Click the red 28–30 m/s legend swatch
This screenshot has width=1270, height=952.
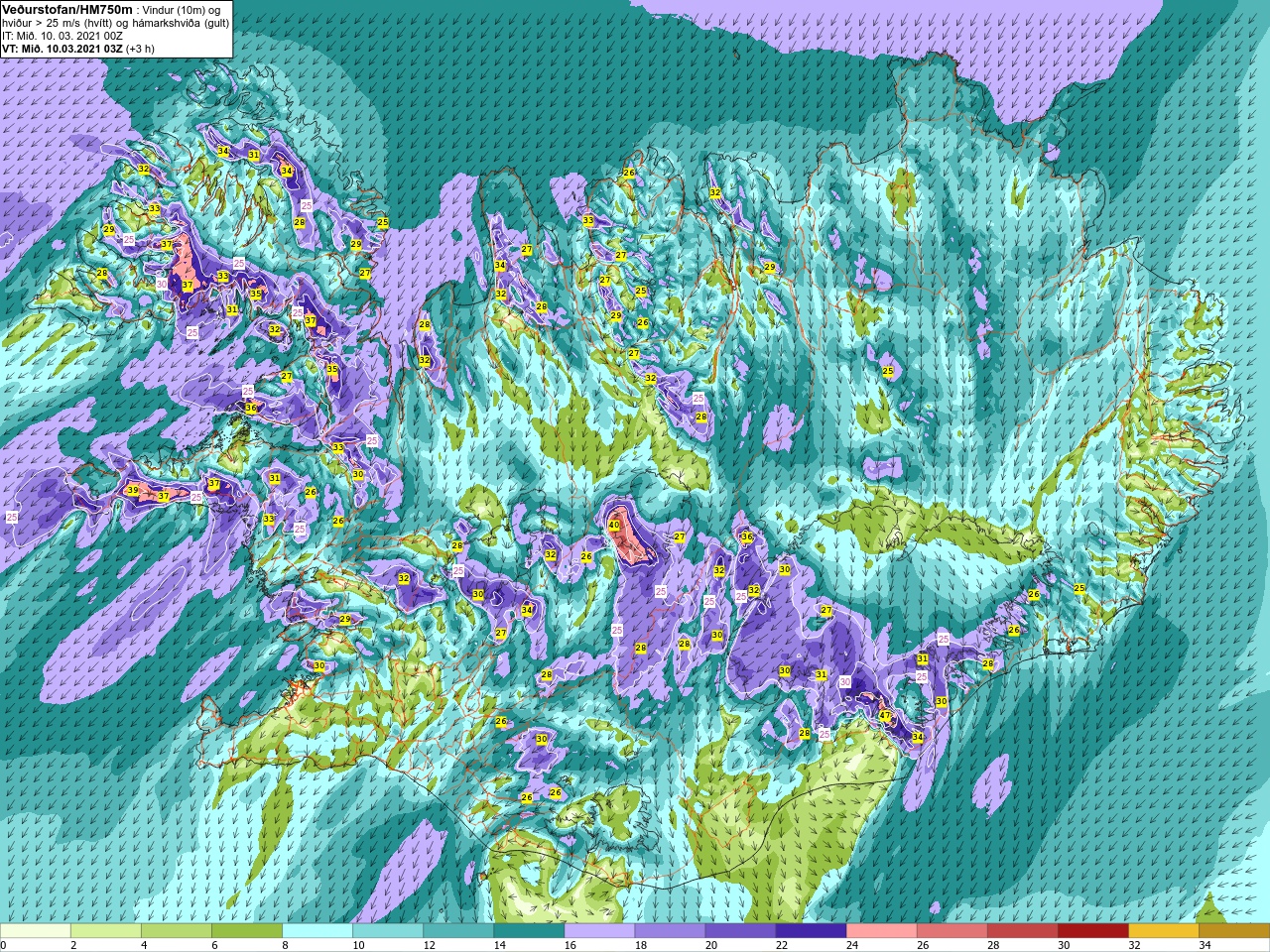click(x=1022, y=931)
